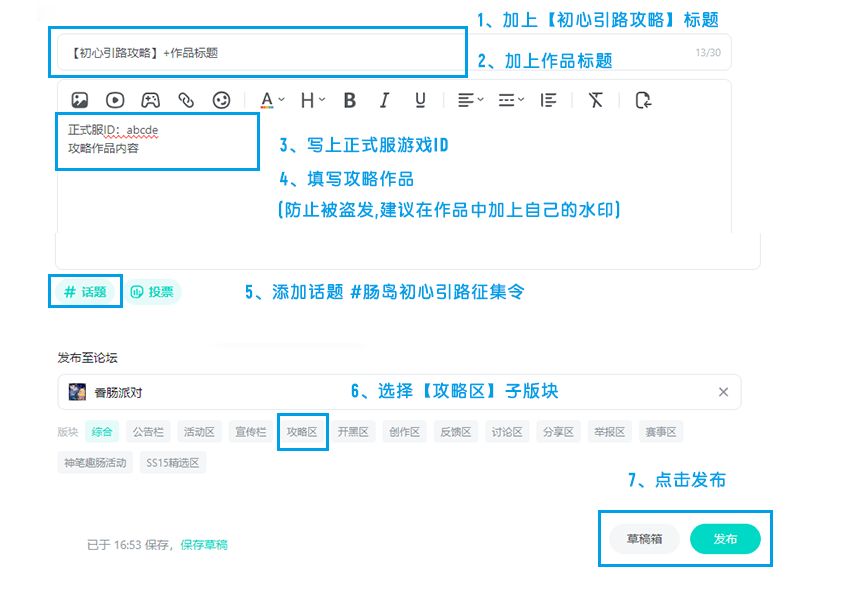This screenshot has width=850, height=608.
Task: Select the 宣传栏 sub-board tag
Action: (250, 432)
